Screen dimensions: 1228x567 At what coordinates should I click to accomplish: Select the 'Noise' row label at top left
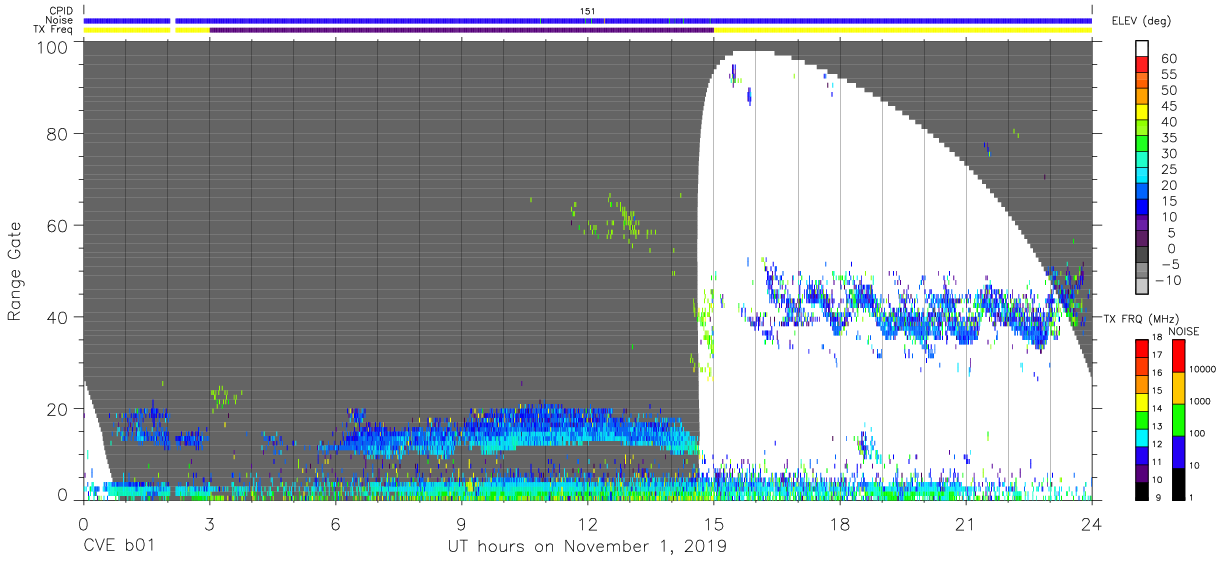(59, 20)
